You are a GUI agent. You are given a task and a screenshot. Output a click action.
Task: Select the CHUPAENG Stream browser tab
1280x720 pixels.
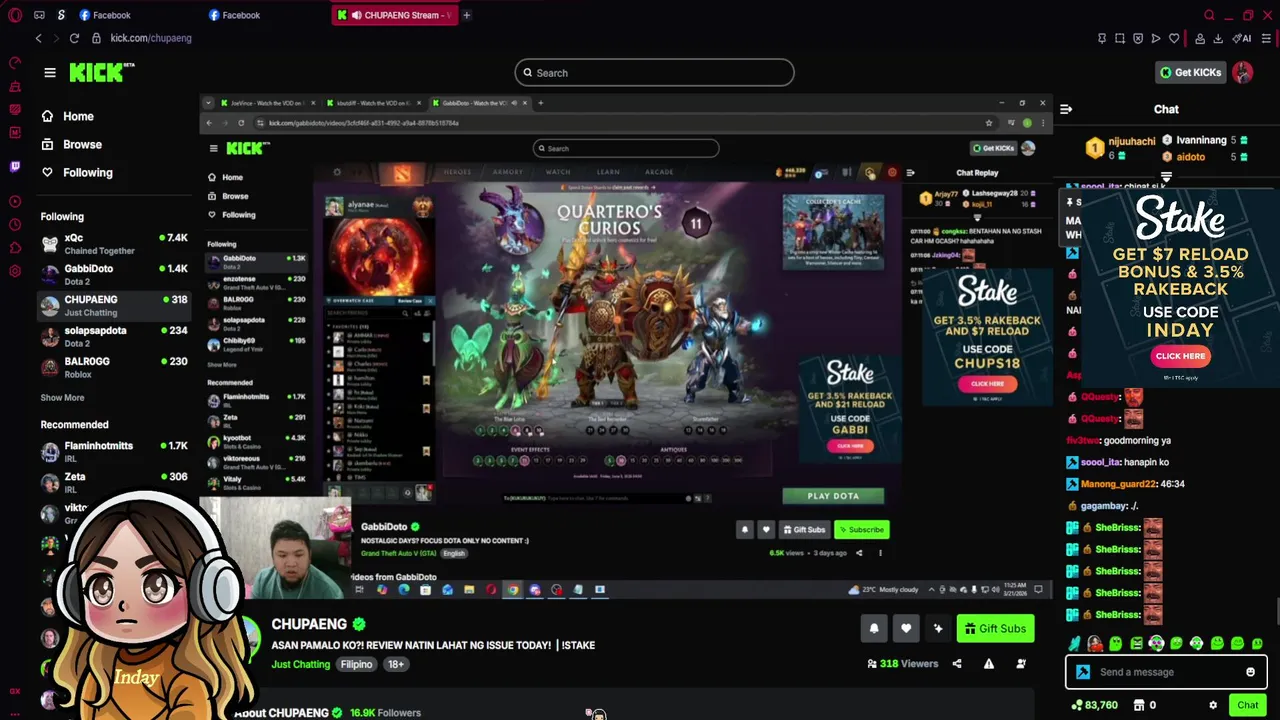(x=396, y=15)
